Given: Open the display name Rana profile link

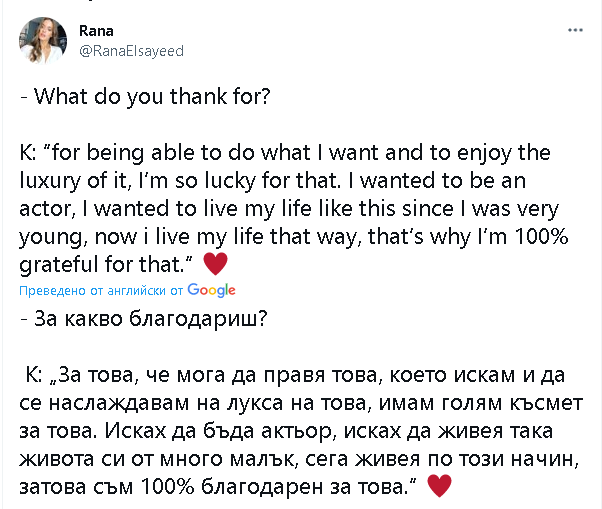Looking at the screenshot, I should pos(97,30).
